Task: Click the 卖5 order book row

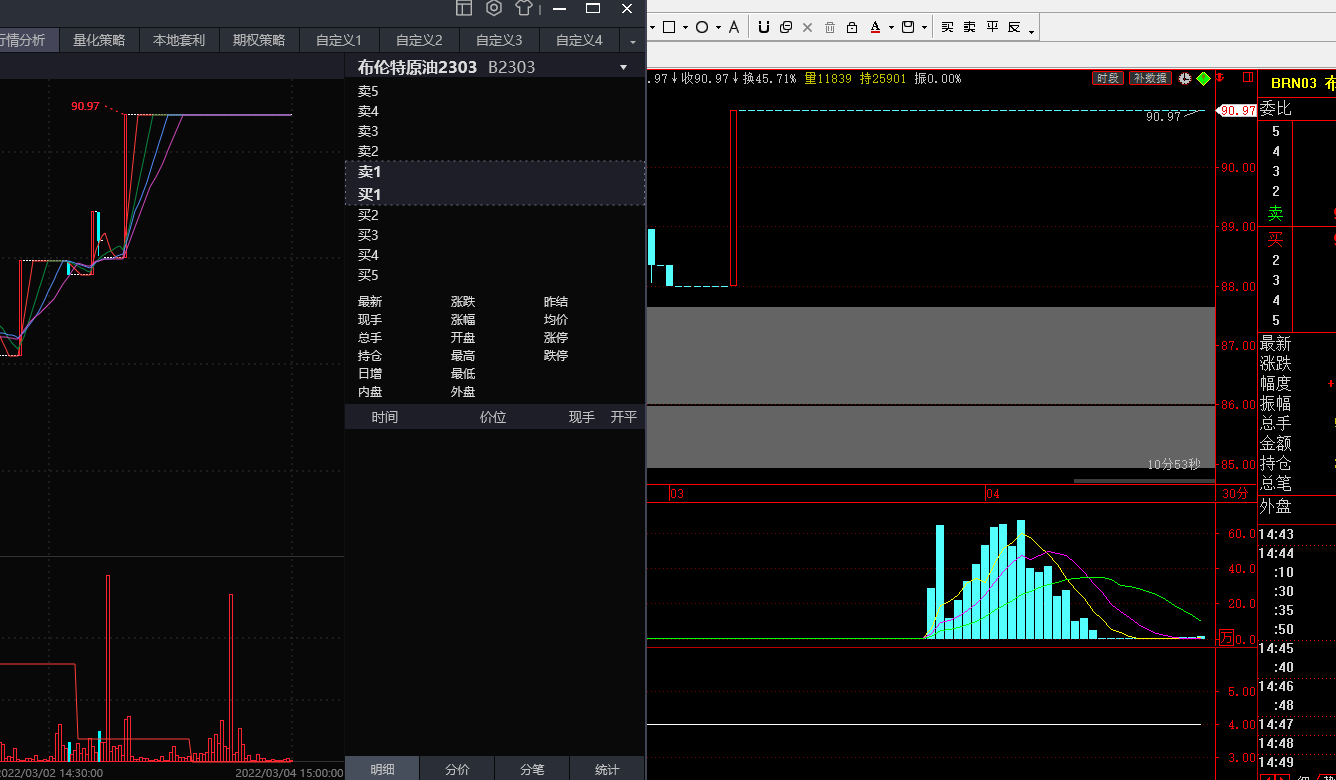Action: 495,91
